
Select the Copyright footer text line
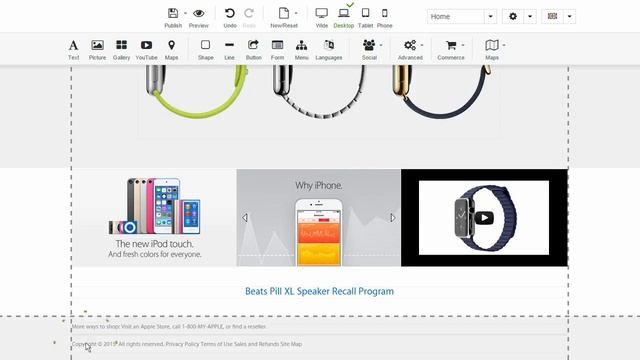tap(187, 344)
